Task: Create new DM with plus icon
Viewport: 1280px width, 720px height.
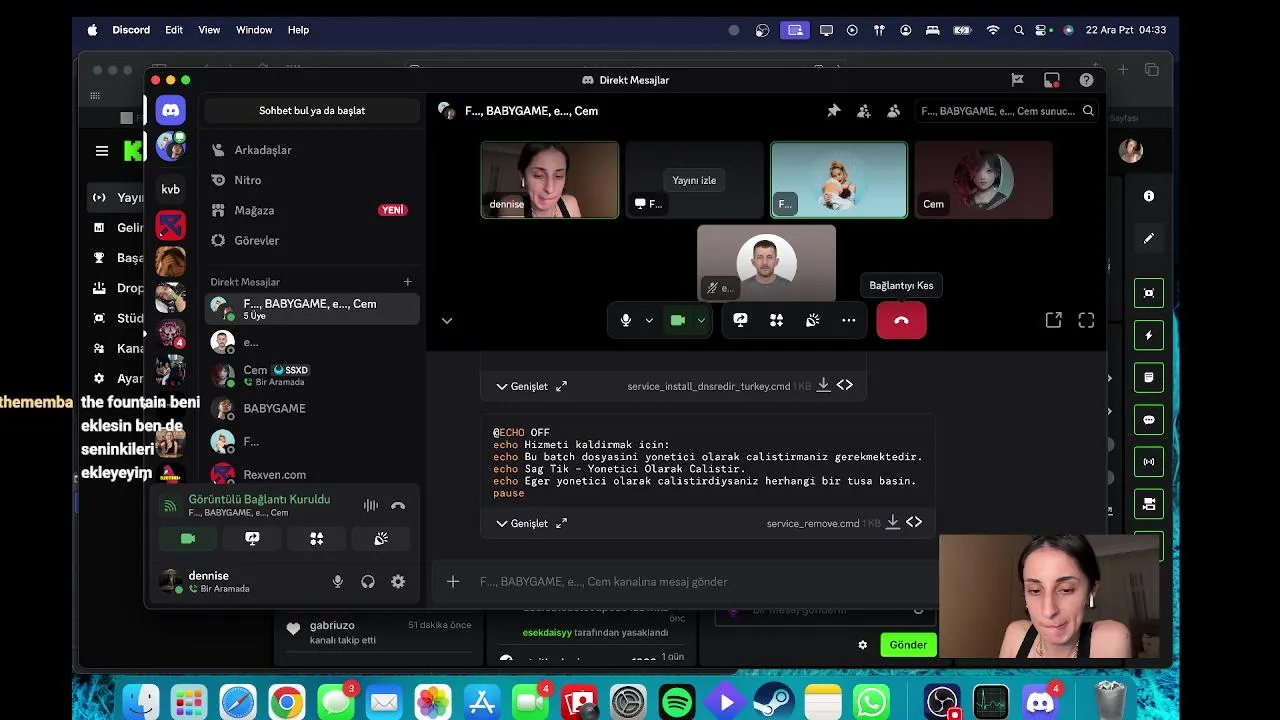Action: (407, 282)
